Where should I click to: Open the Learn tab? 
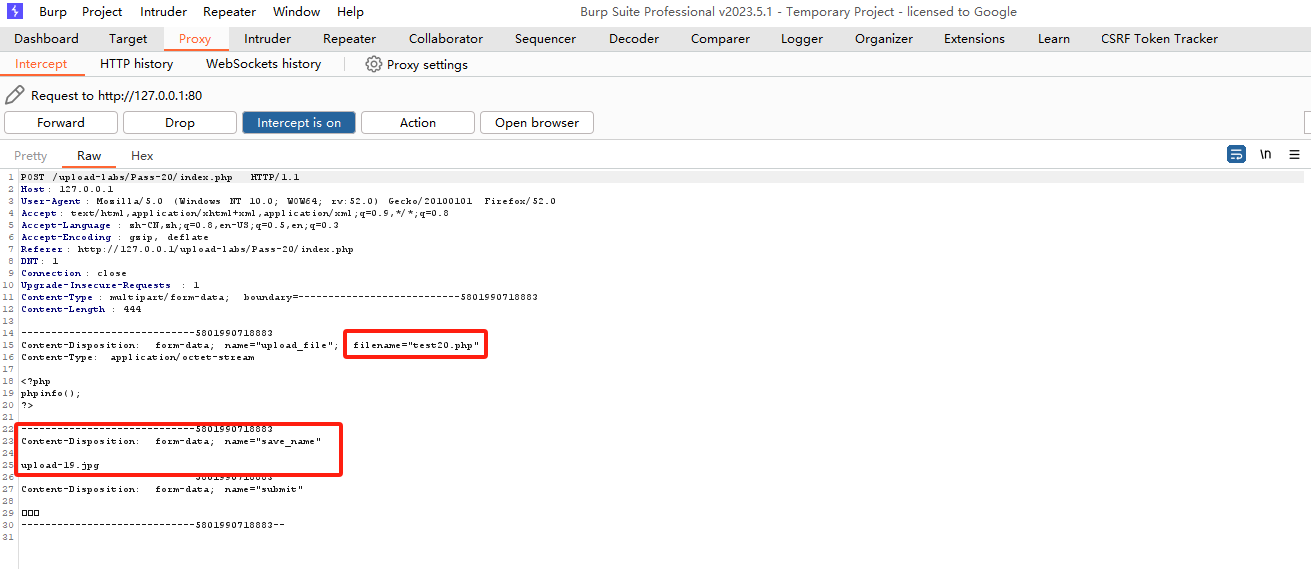pyautogui.click(x=1054, y=39)
